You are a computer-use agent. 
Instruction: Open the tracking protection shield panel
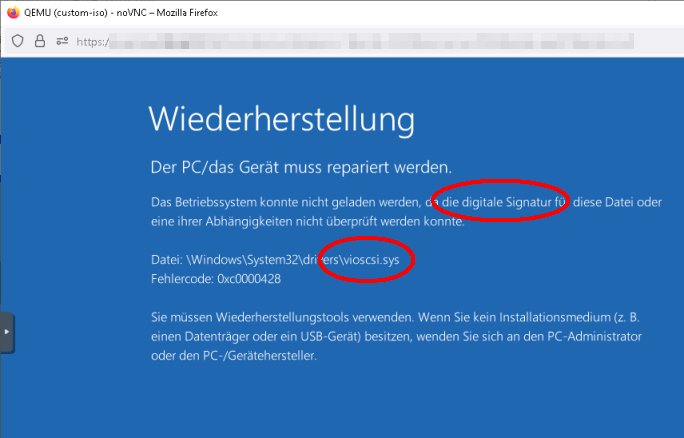click(17, 41)
